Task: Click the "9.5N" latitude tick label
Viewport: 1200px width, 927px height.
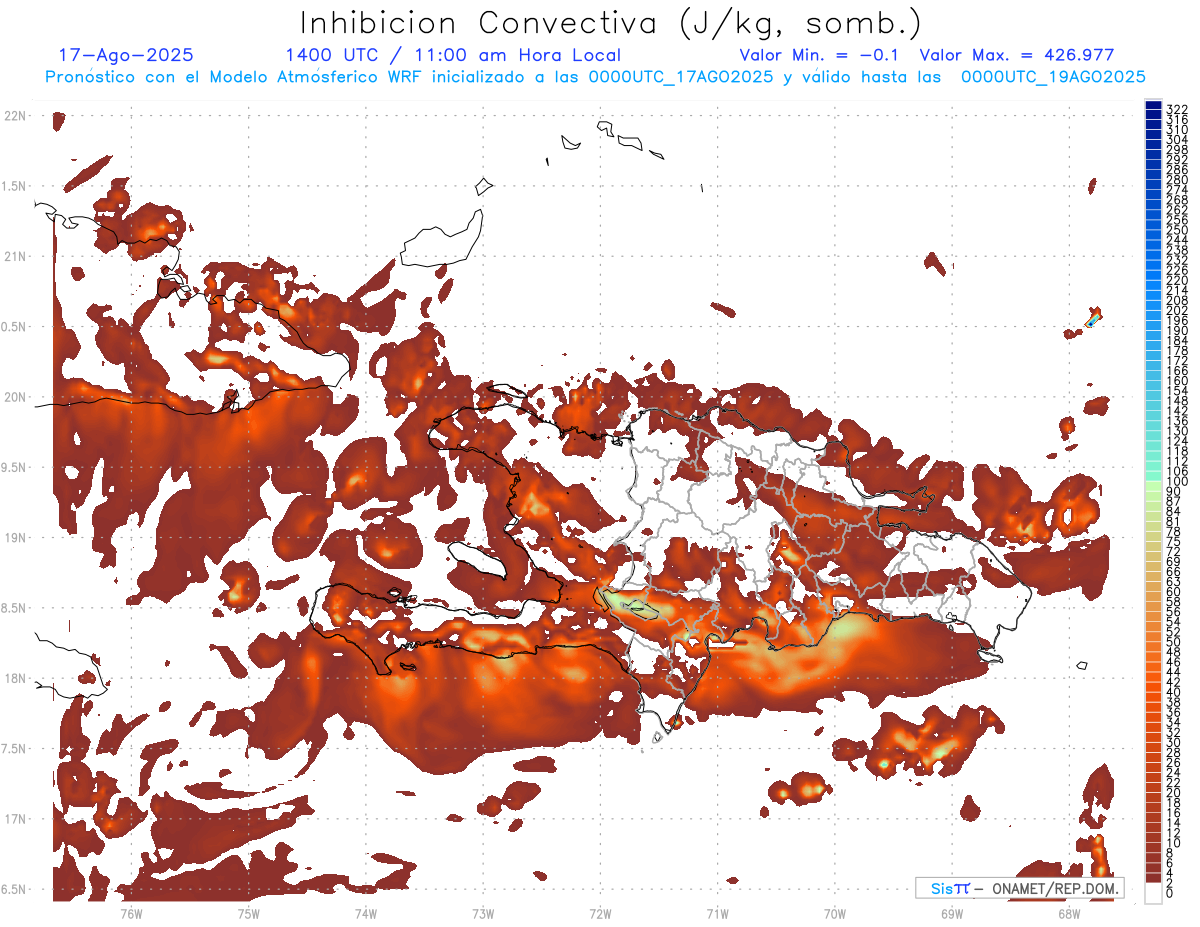Action: 15,468
